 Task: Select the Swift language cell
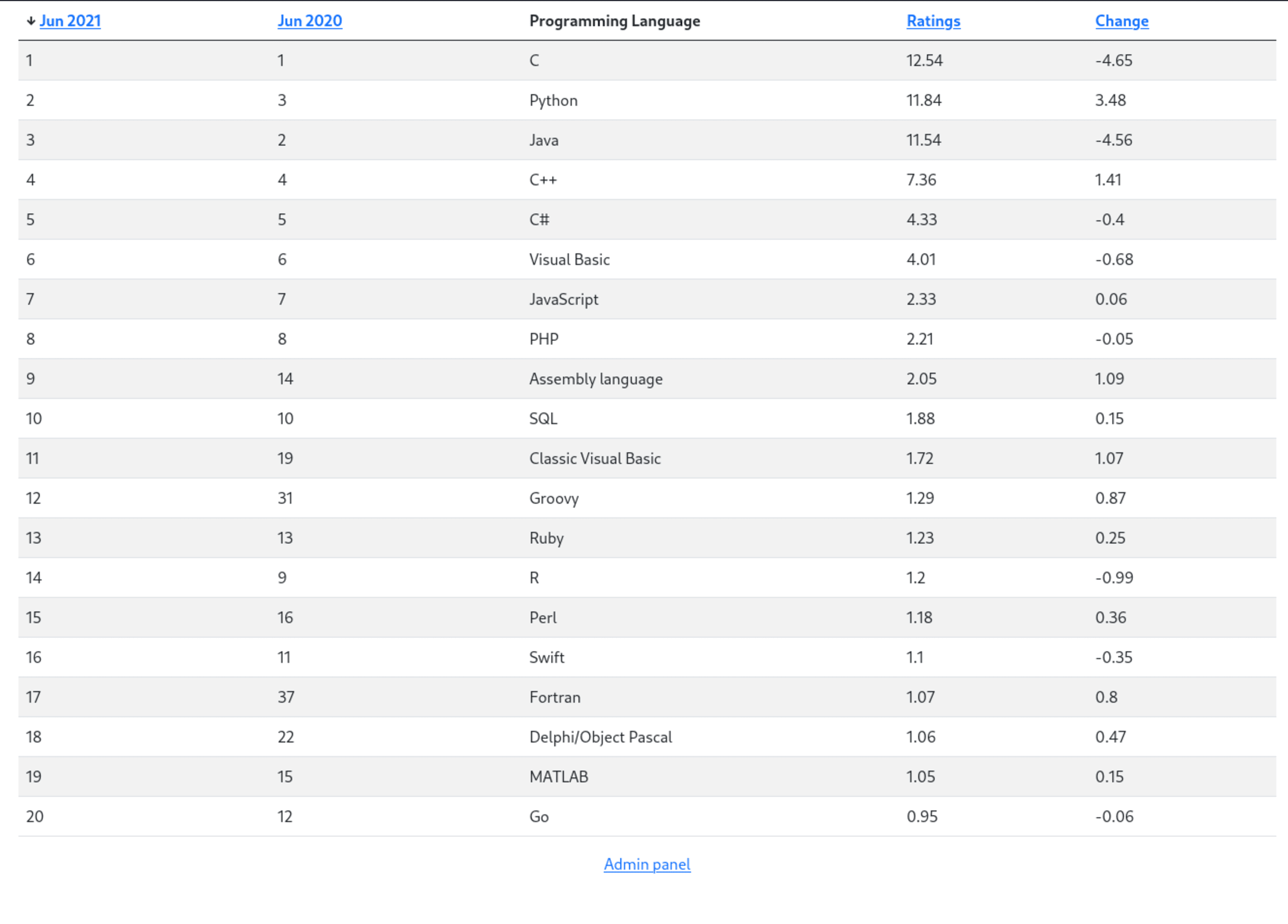click(546, 657)
